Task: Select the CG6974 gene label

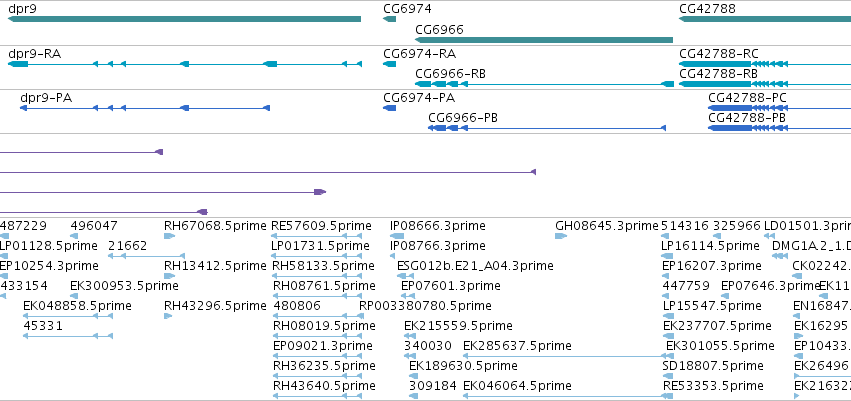Action: 407,9
